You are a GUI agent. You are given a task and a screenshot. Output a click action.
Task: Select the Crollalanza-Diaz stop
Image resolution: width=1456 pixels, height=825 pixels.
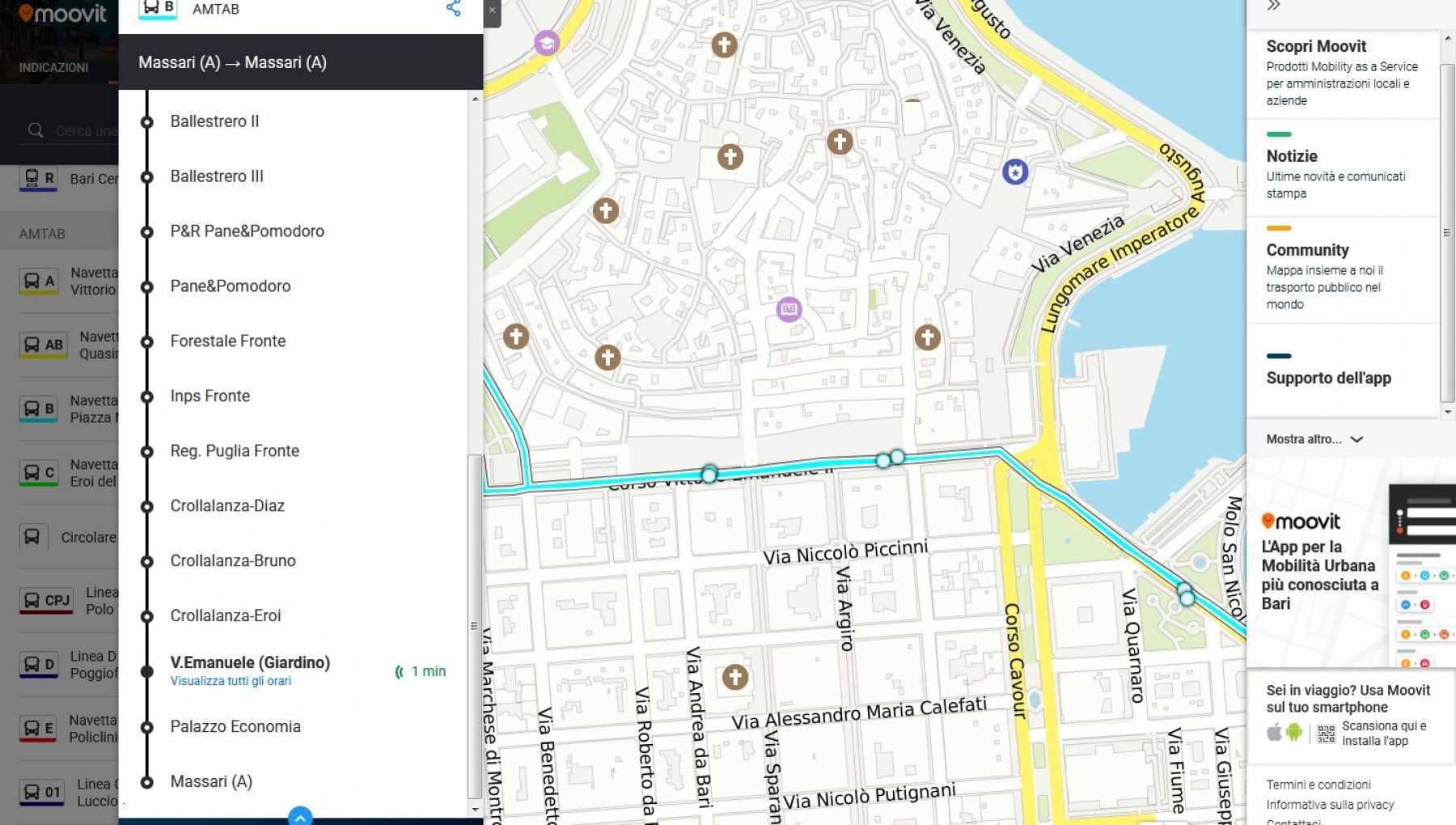click(227, 506)
